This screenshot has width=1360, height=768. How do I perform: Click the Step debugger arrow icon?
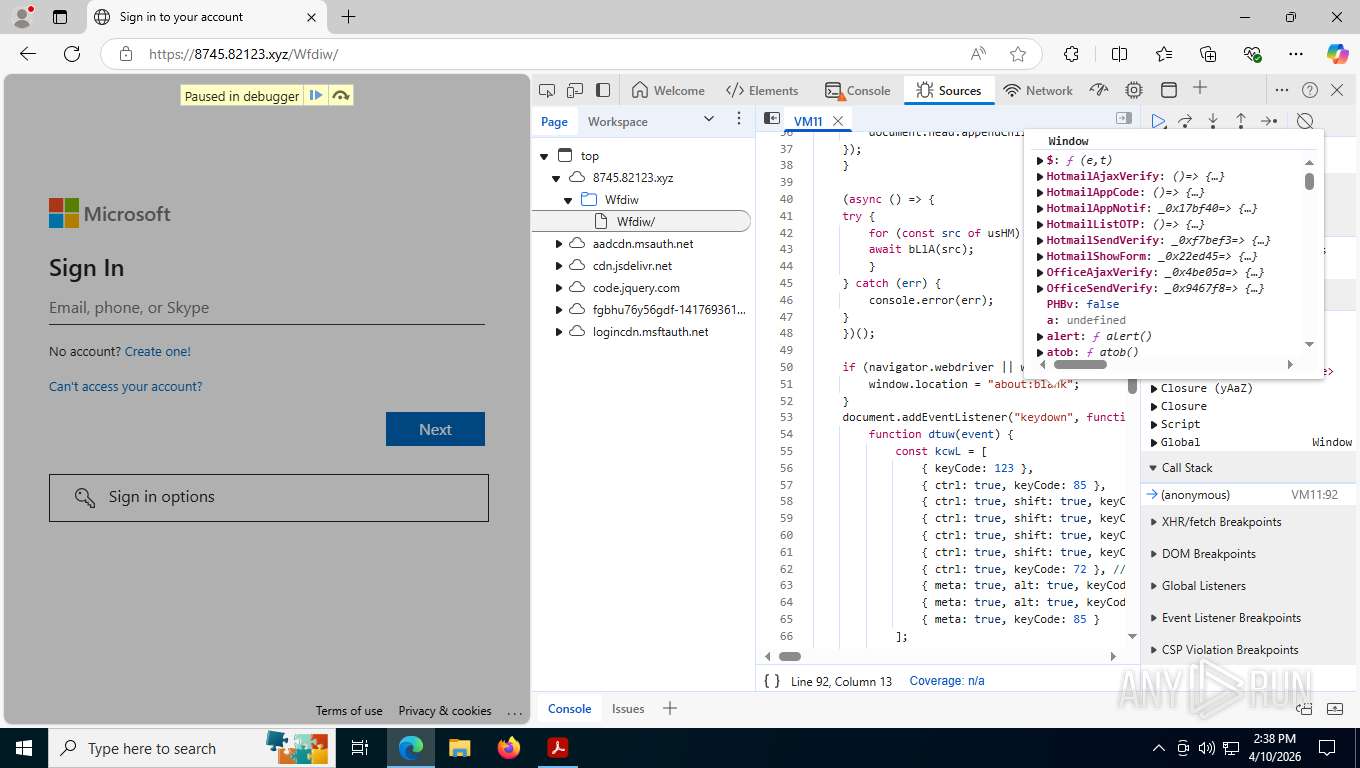click(1269, 121)
